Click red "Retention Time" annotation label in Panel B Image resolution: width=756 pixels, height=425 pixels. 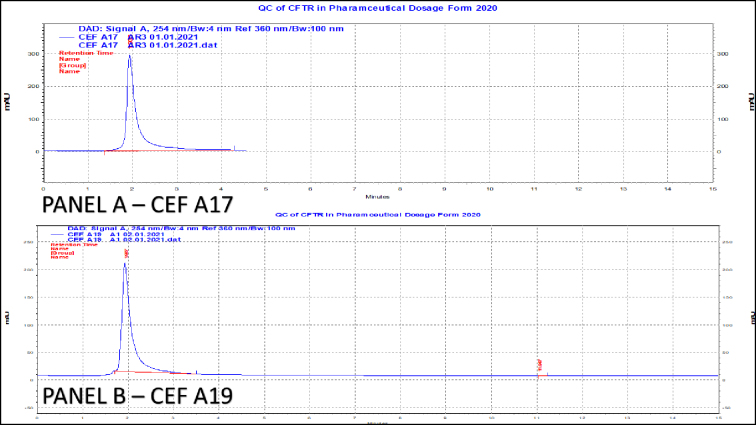74,245
